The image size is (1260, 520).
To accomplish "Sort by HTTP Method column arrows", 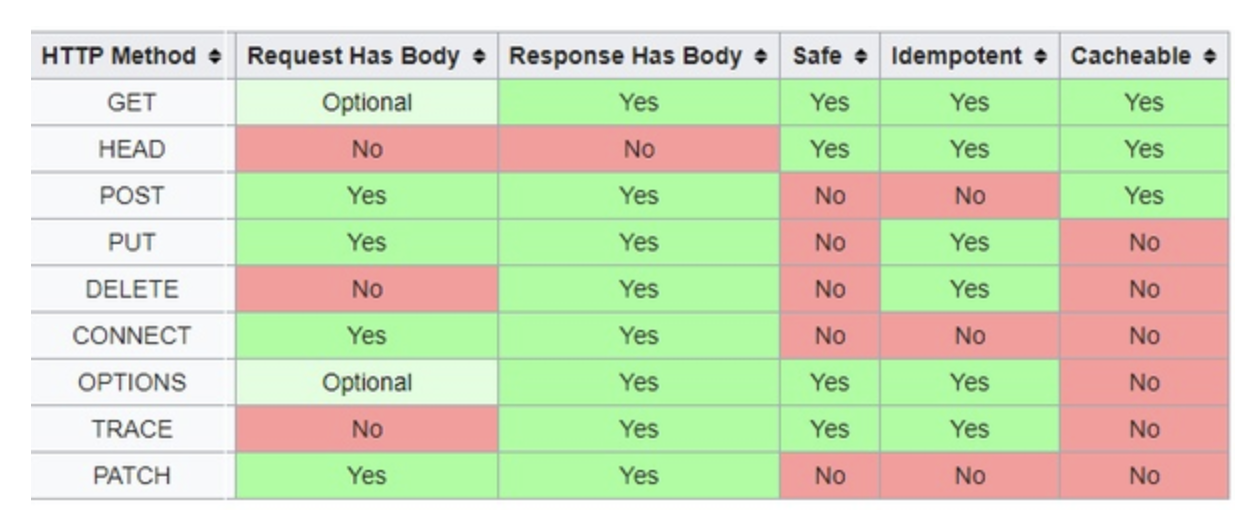I will [215, 57].
